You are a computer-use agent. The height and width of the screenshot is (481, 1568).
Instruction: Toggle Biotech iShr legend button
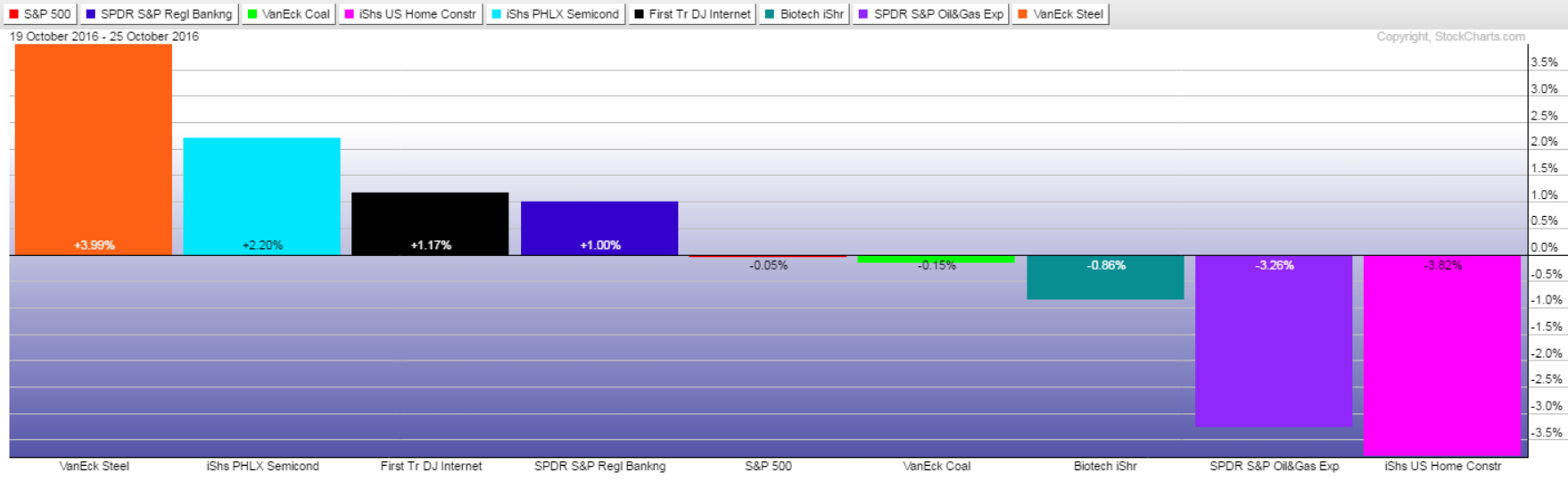(805, 14)
